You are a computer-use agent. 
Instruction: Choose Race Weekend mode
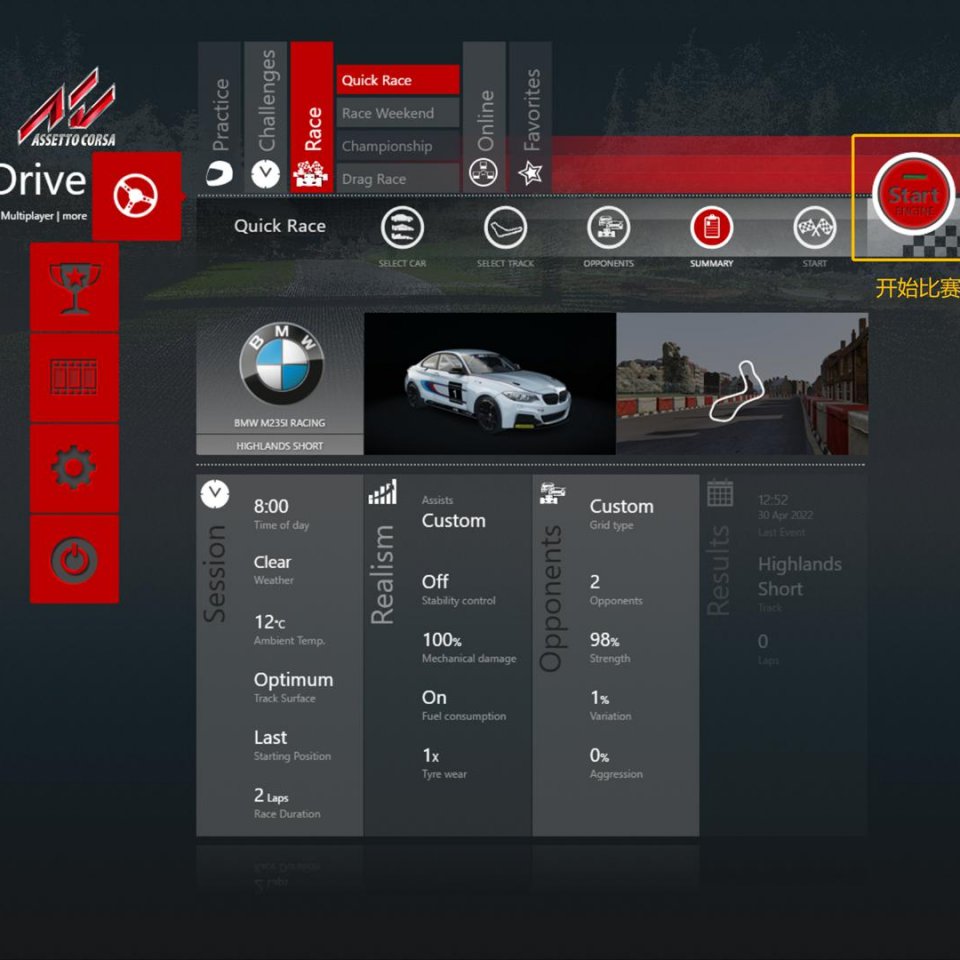pyautogui.click(x=398, y=113)
